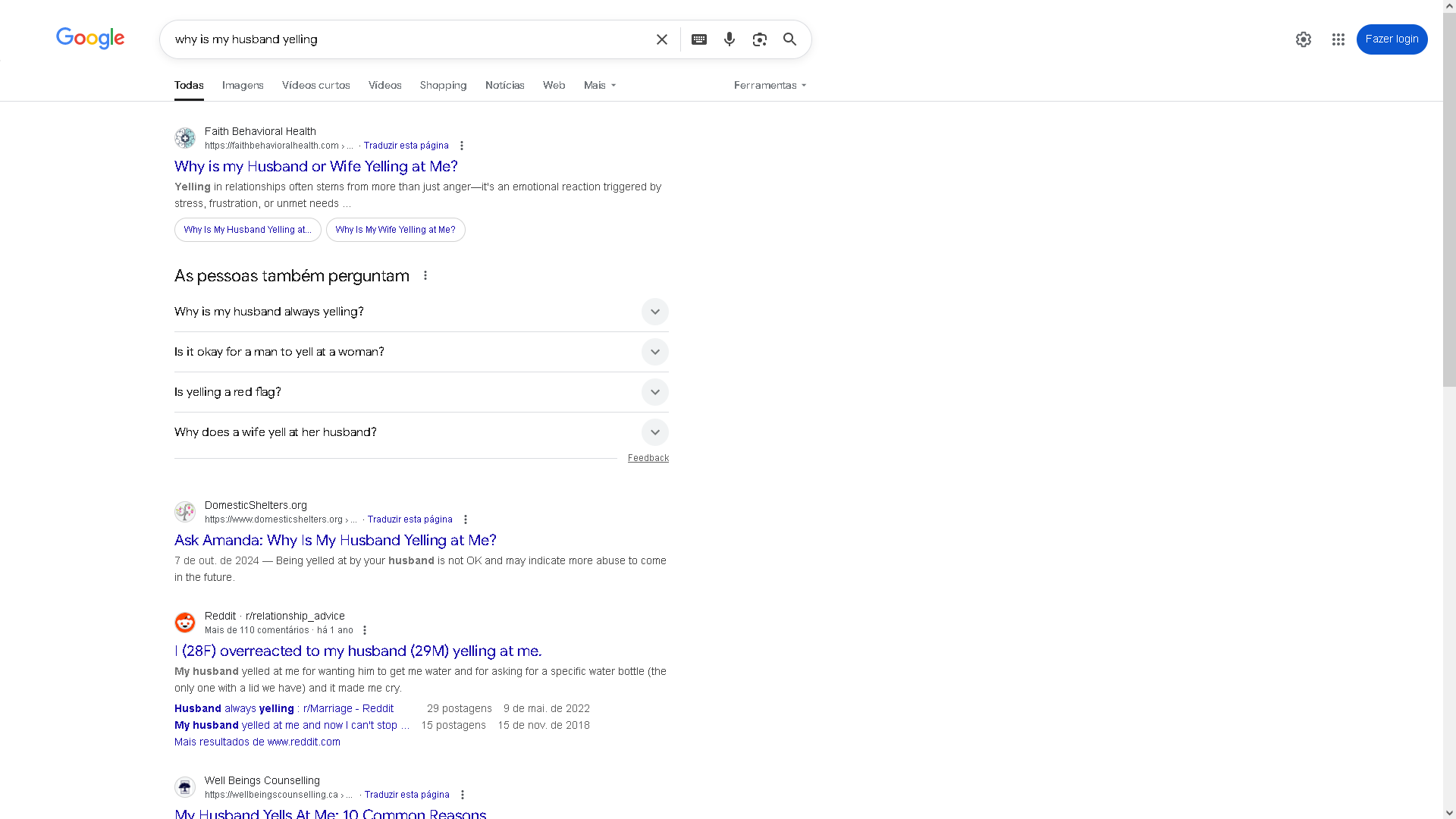Click 'Reddit · r/relationship_advice' source text

(x=275, y=616)
